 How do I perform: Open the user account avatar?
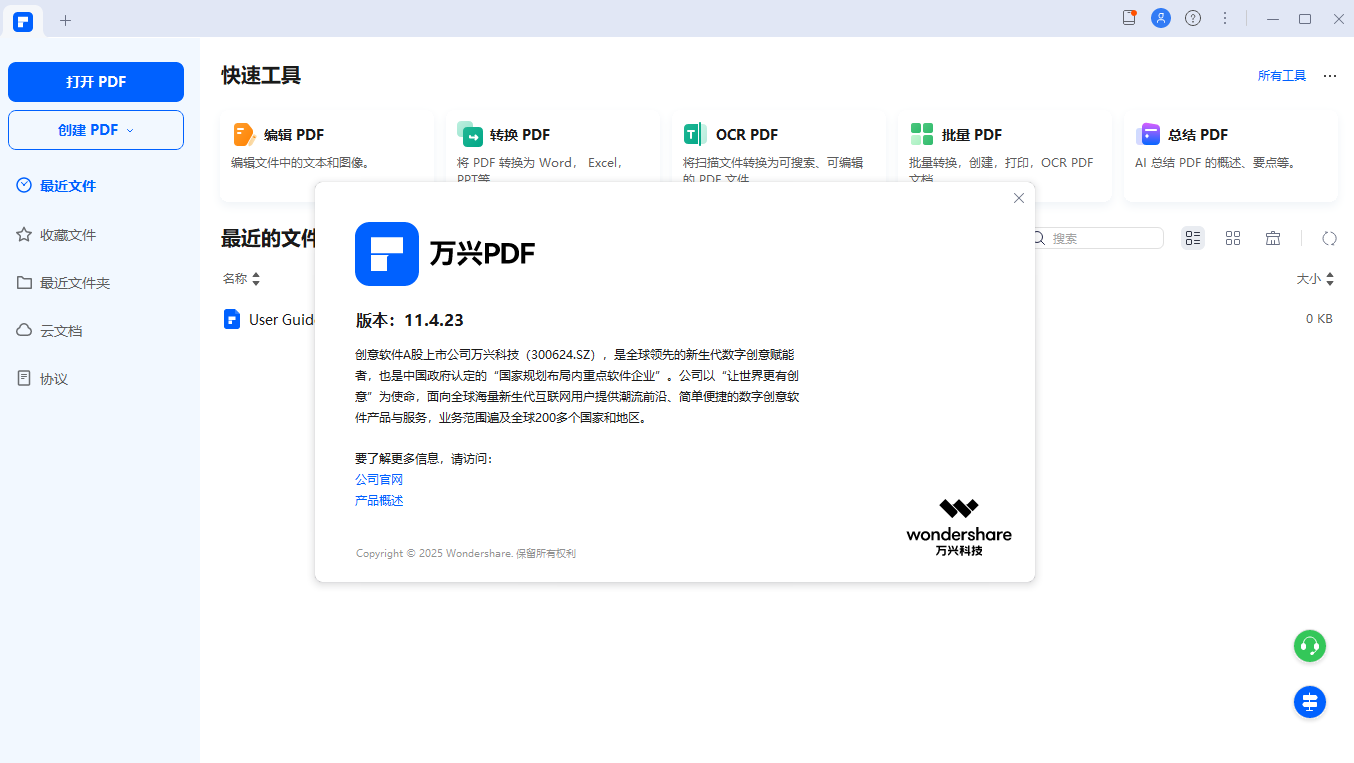1161,18
